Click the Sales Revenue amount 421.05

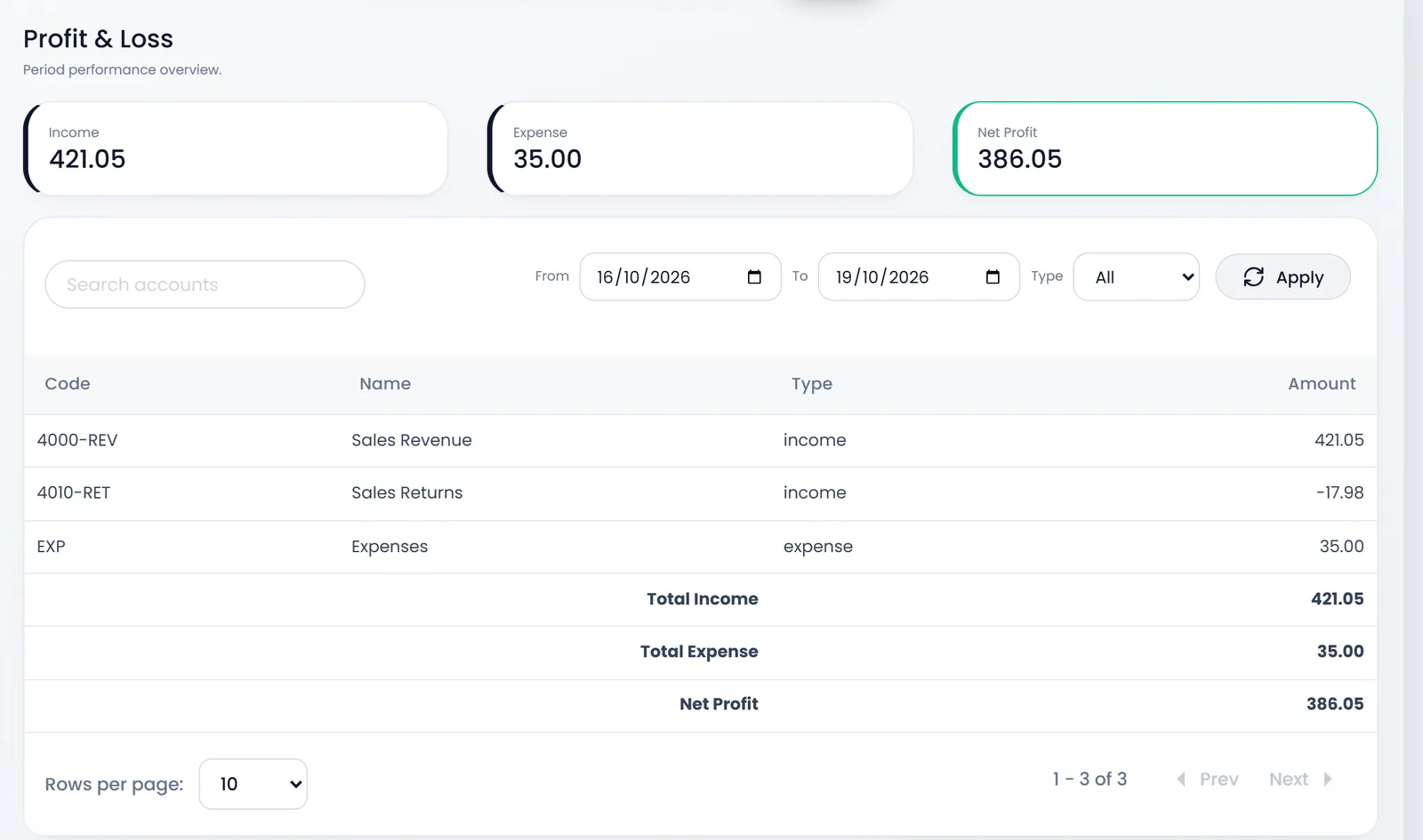(x=1339, y=440)
